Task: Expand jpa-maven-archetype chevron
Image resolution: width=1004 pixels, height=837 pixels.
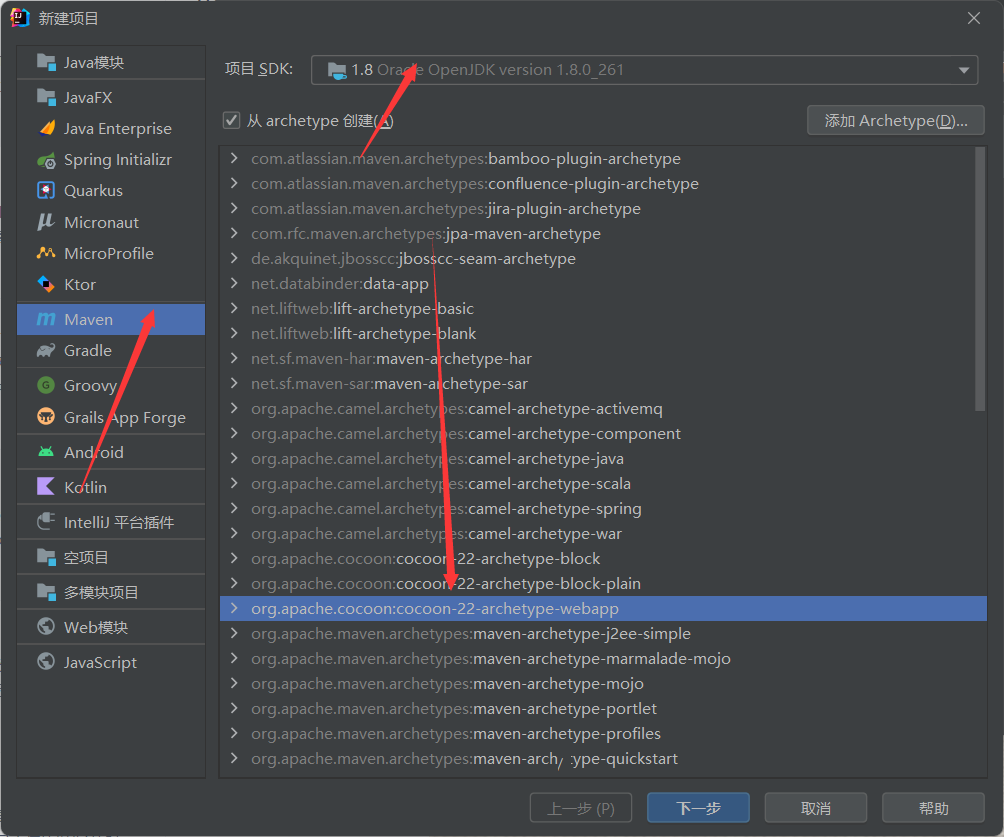Action: pos(234,233)
